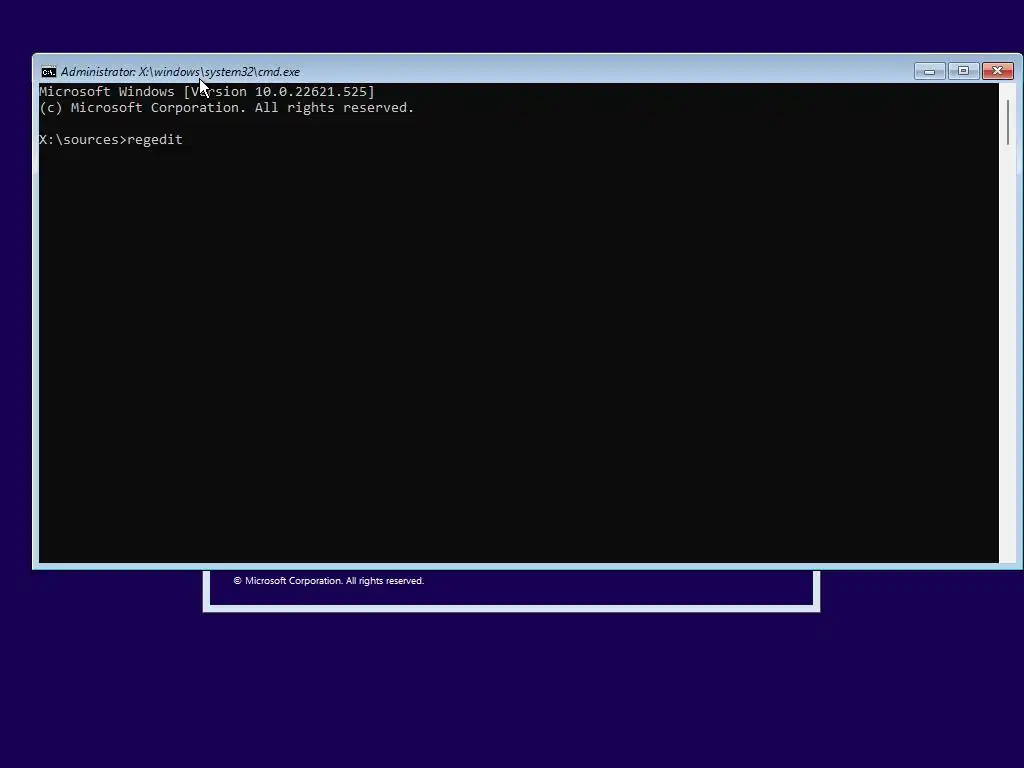Image resolution: width=1024 pixels, height=768 pixels.
Task: Click the setup window's '© Microsoft Corporation' copyright text
Action: pyautogui.click(x=329, y=581)
